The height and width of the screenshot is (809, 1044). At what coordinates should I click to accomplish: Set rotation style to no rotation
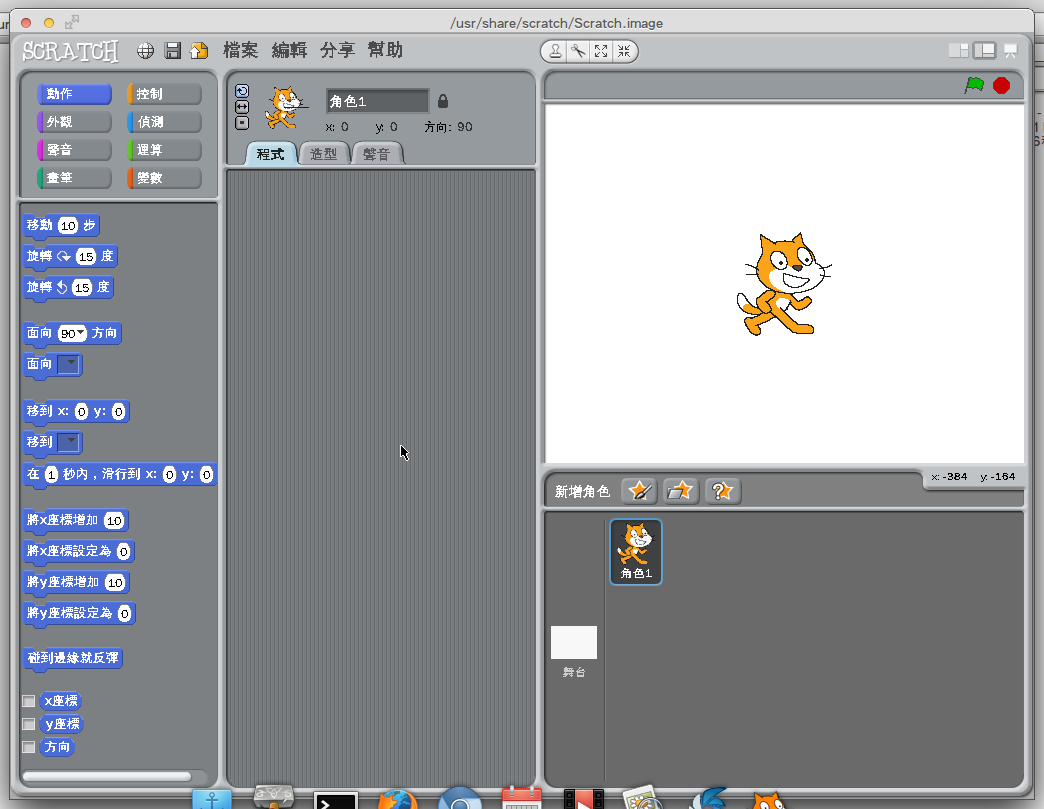point(242,123)
